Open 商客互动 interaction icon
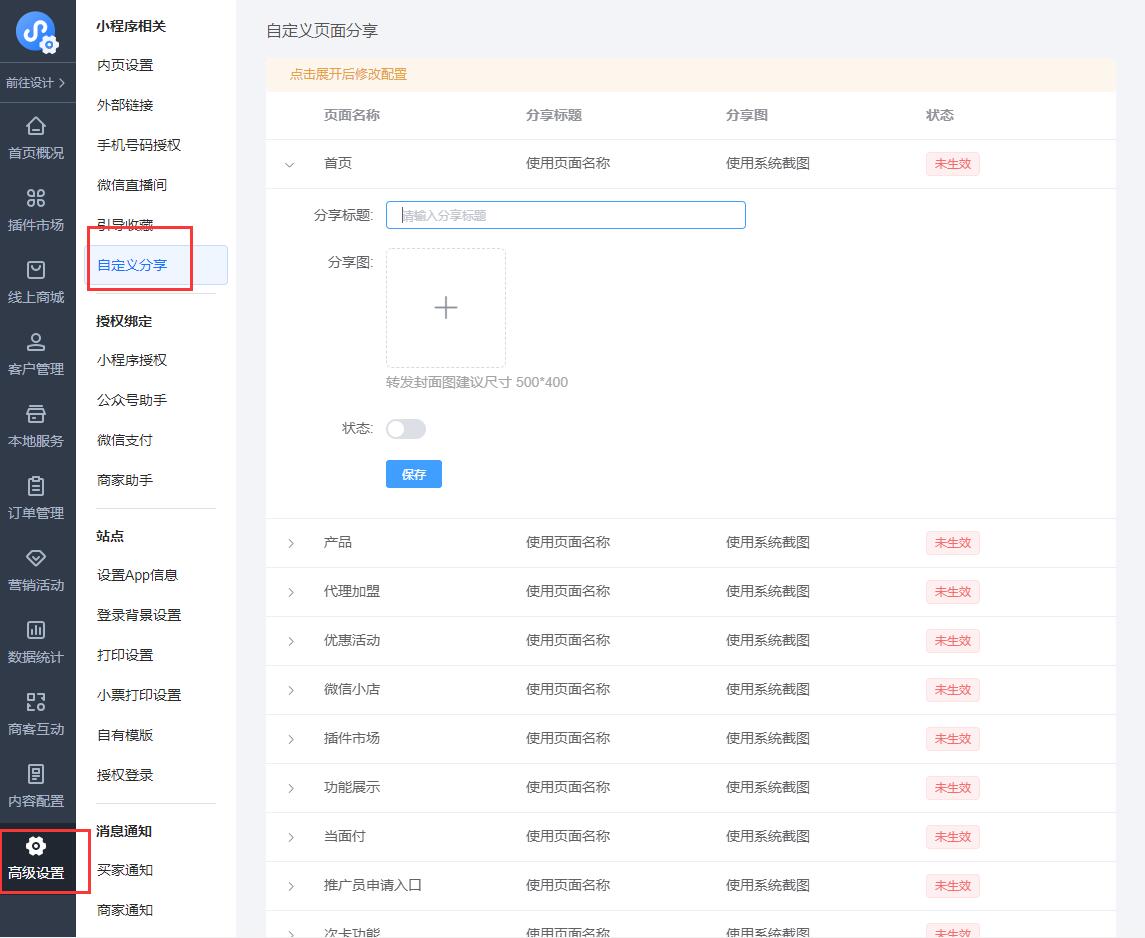This screenshot has width=1145, height=938. (x=36, y=702)
